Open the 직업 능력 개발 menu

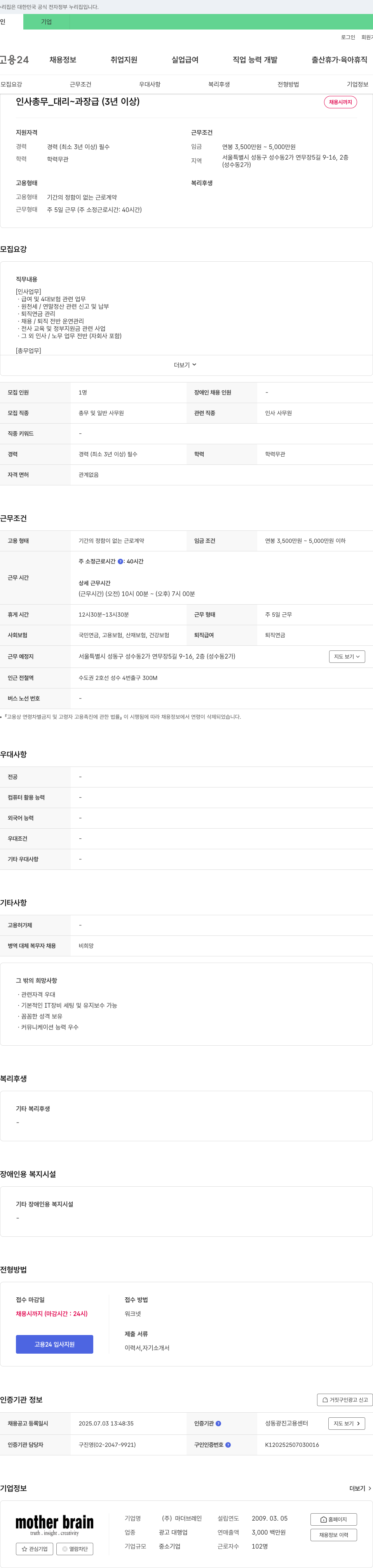(255, 60)
